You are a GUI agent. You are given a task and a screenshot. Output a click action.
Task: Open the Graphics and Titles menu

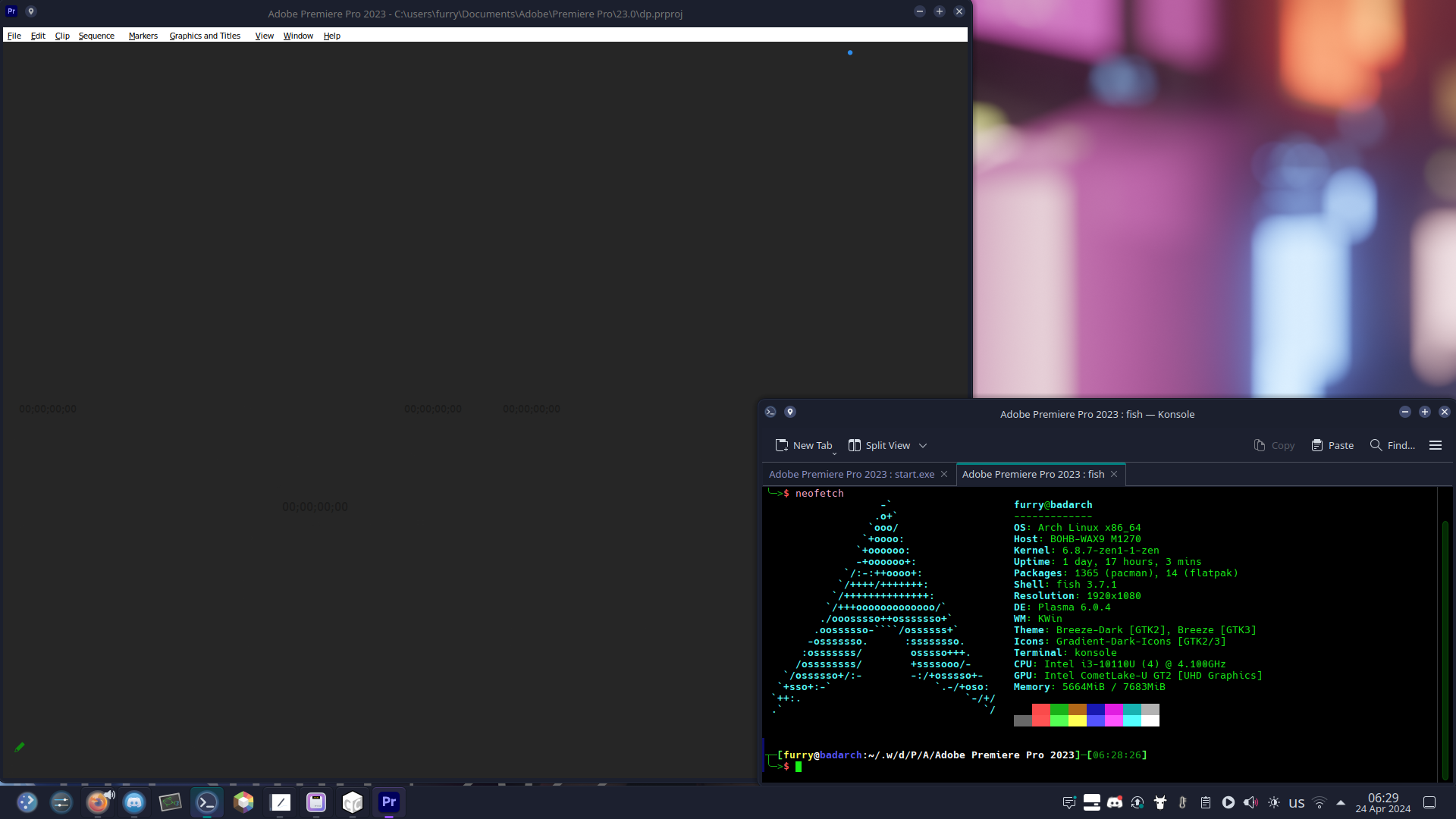coord(205,36)
